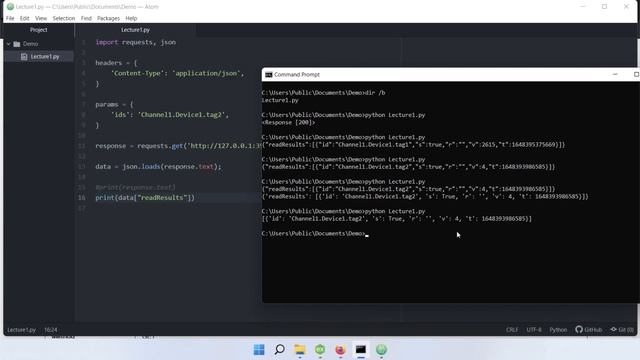Click line 16 print(data["readResults"]) code
The width and height of the screenshot is (640, 360).
click(145, 198)
